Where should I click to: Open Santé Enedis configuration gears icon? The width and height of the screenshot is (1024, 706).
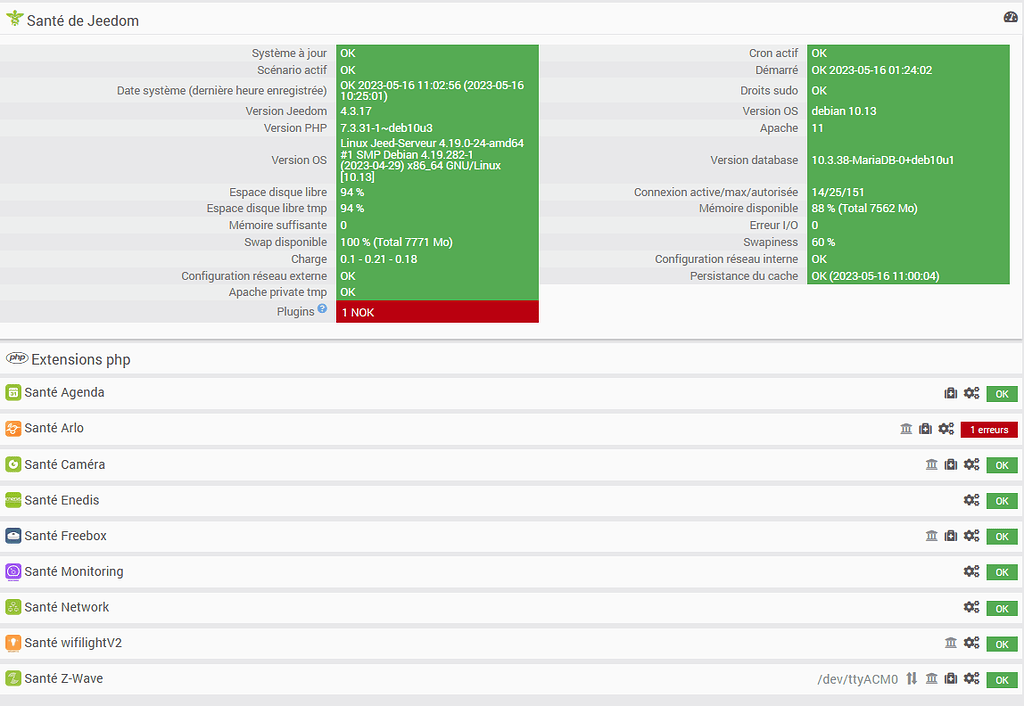(x=972, y=500)
